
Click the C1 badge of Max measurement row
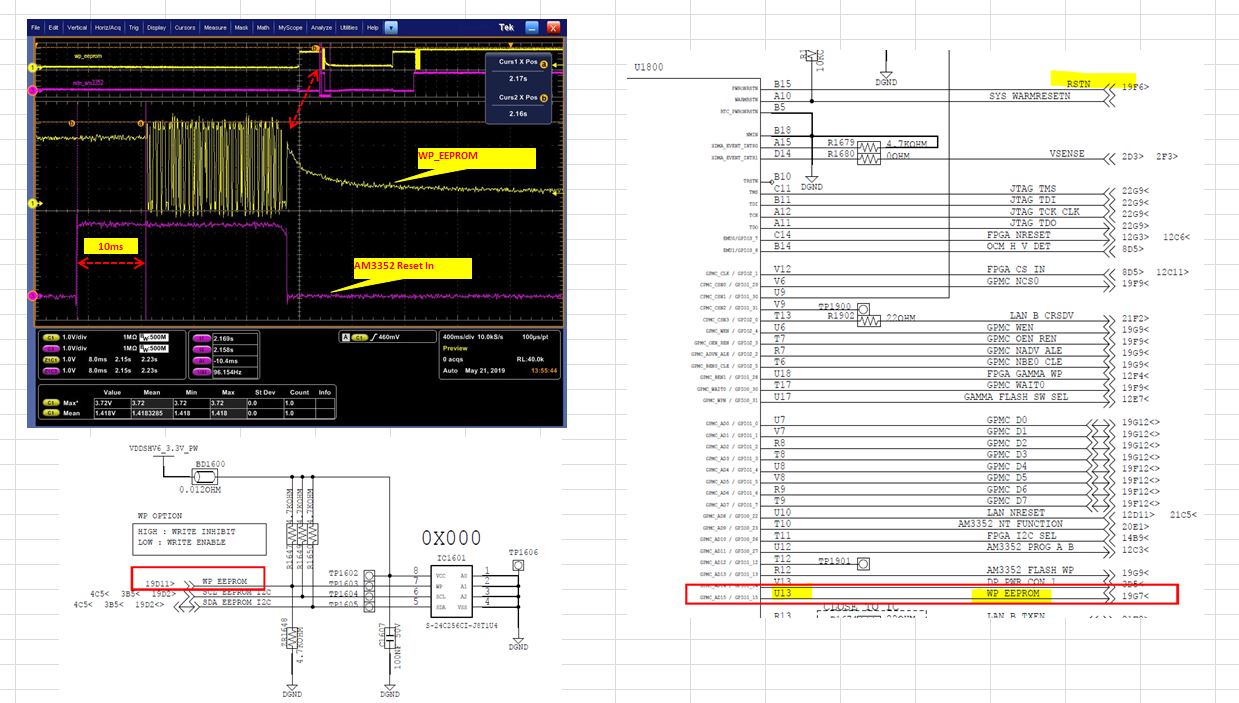[51, 403]
